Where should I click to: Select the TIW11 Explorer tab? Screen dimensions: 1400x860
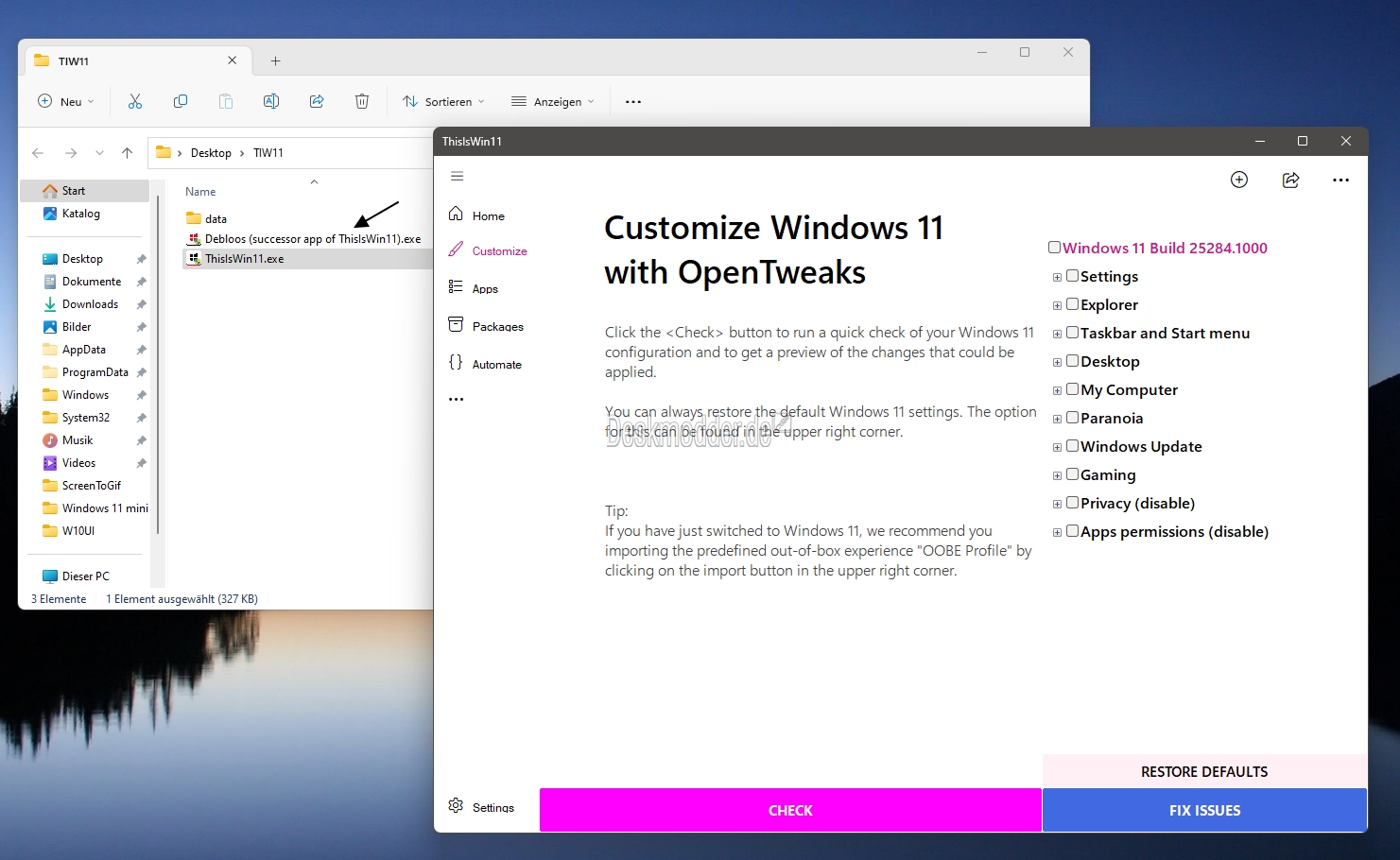(136, 60)
